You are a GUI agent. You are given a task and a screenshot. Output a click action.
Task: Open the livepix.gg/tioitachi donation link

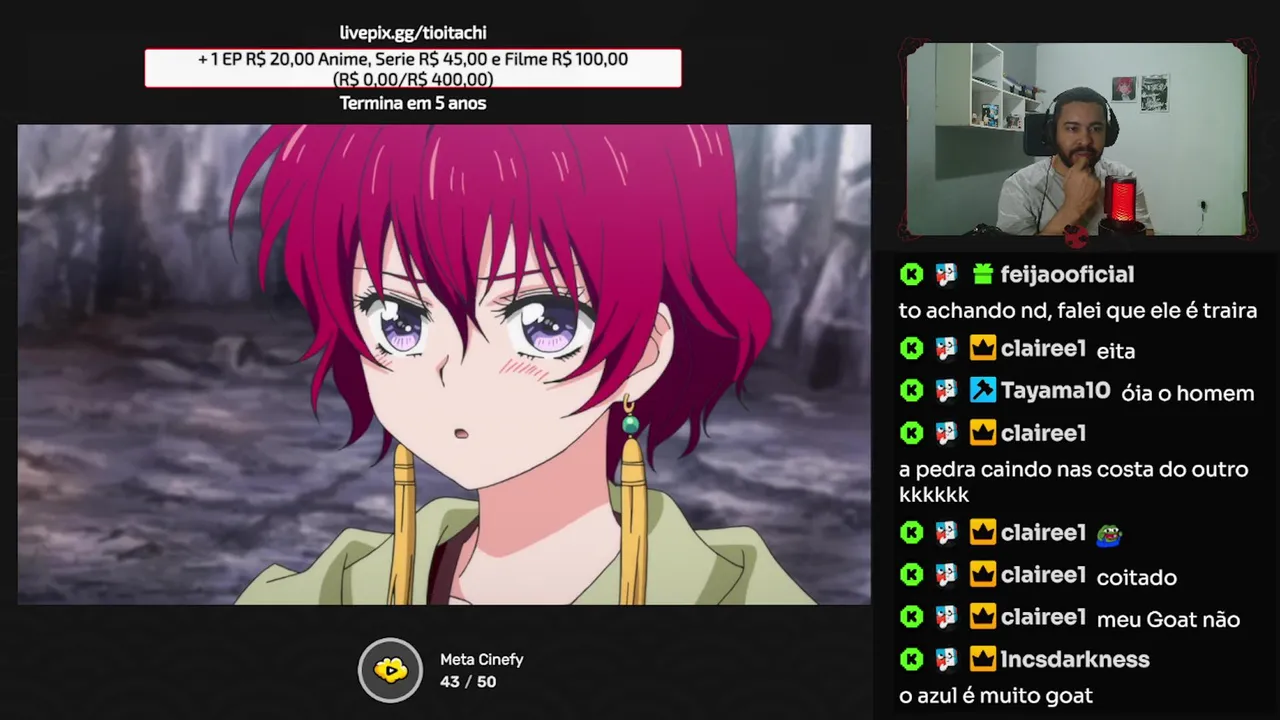pyautogui.click(x=413, y=33)
